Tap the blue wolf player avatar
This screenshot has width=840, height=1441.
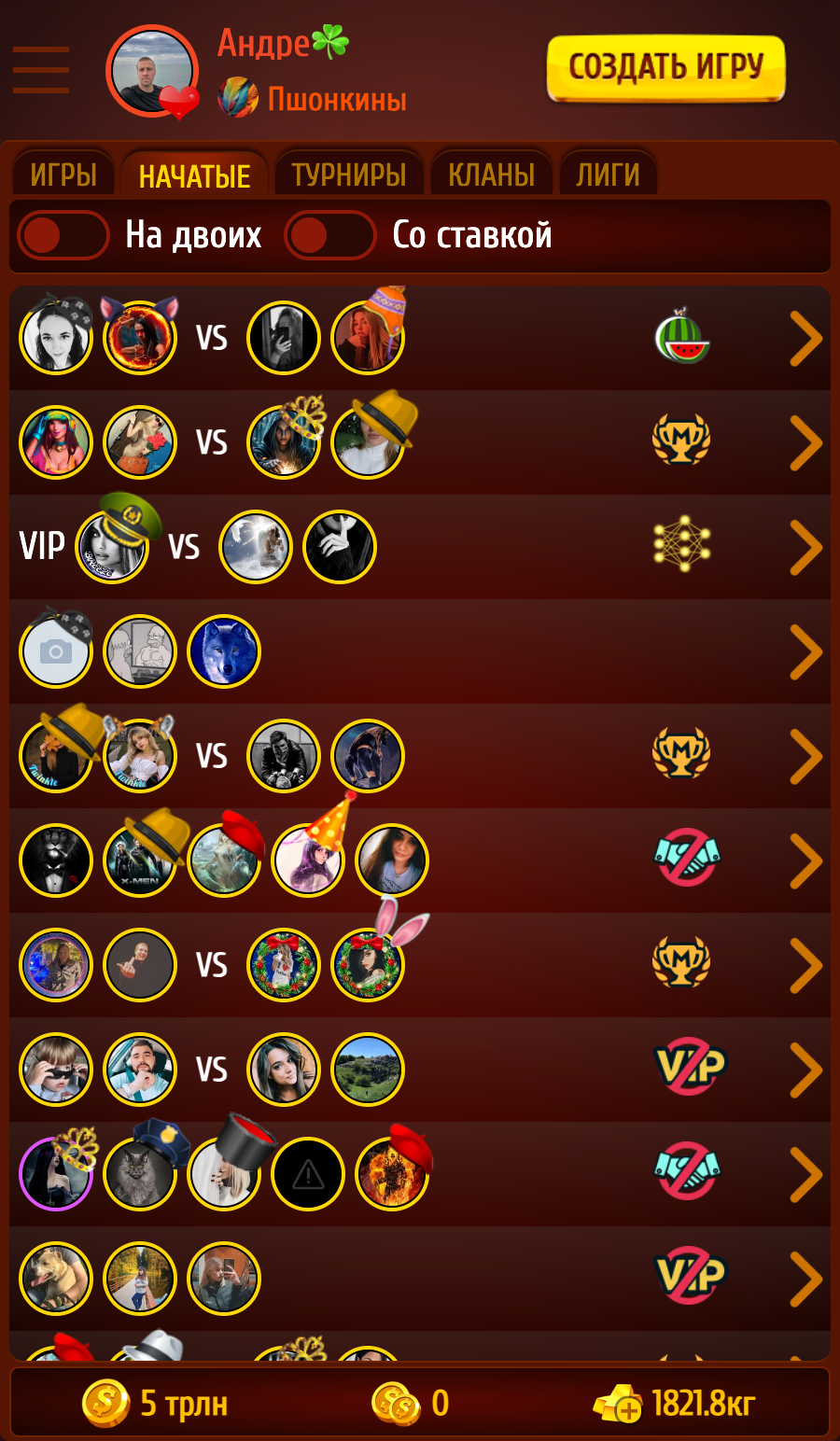(x=224, y=651)
